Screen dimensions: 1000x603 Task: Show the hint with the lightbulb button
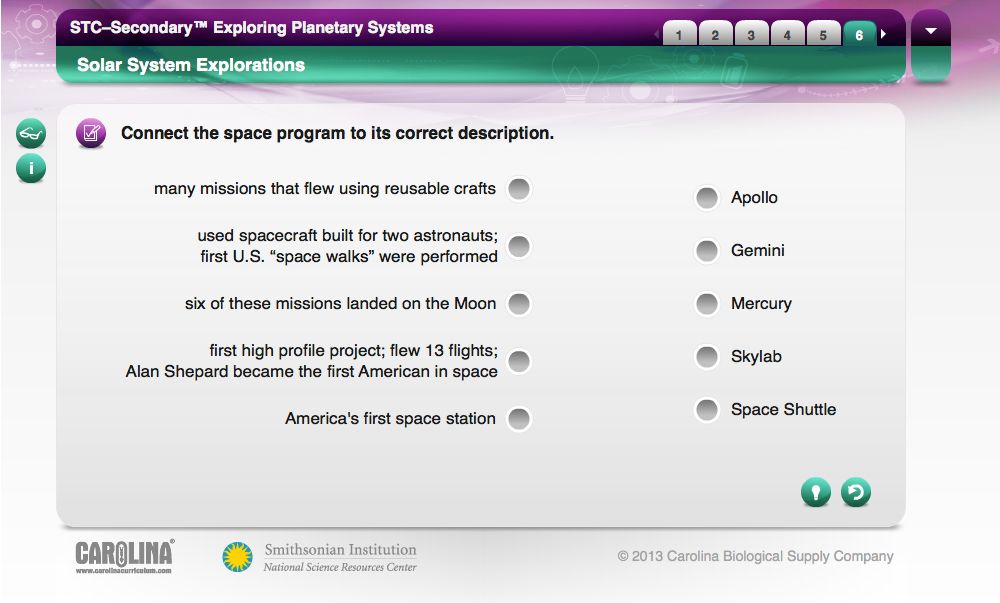816,492
